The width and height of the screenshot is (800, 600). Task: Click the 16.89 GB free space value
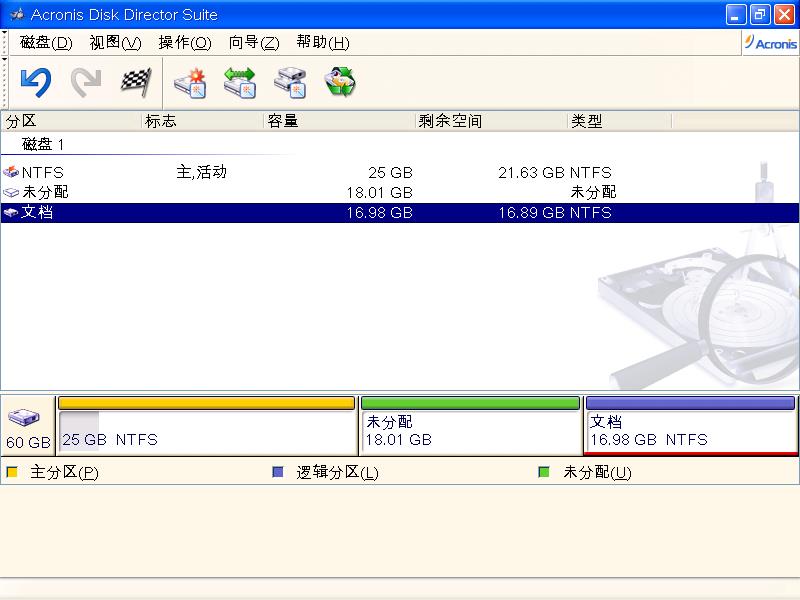531,212
